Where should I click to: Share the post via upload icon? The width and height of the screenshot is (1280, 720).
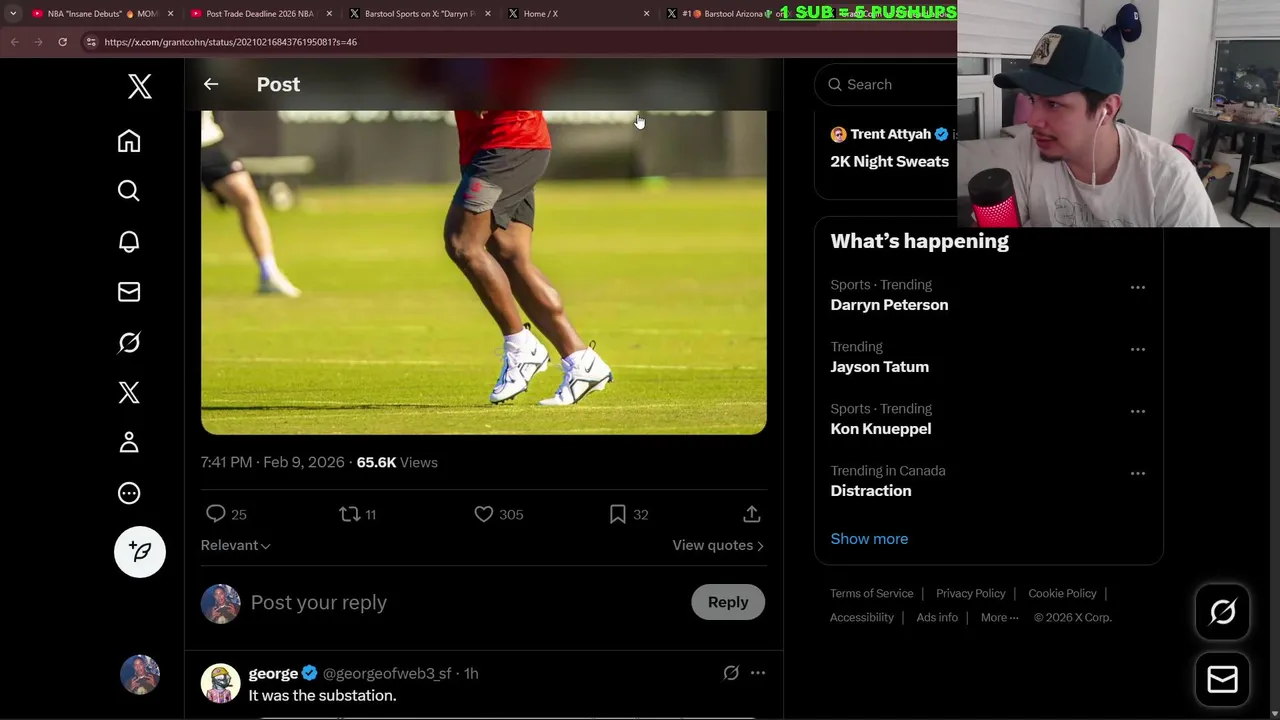752,514
